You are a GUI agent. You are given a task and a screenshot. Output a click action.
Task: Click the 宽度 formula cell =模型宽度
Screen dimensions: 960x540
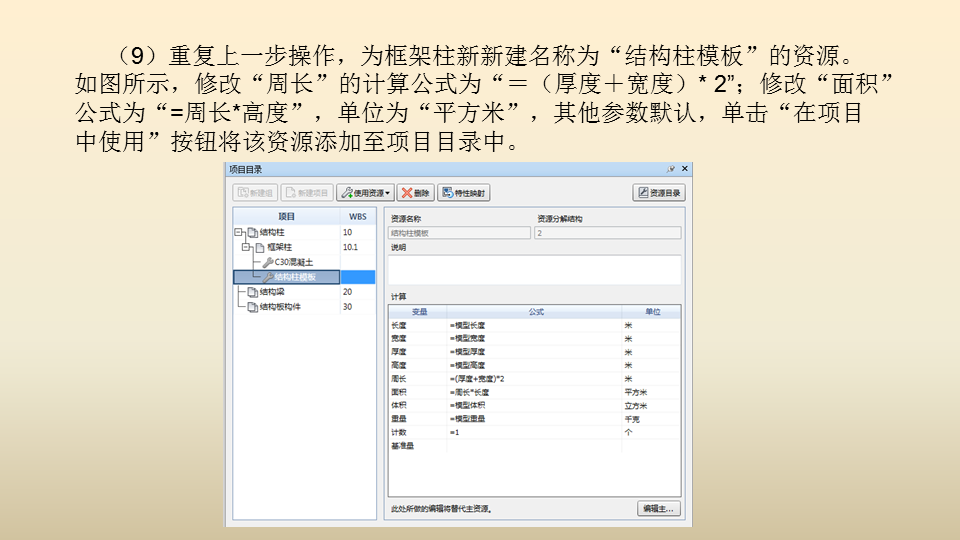[534, 339]
